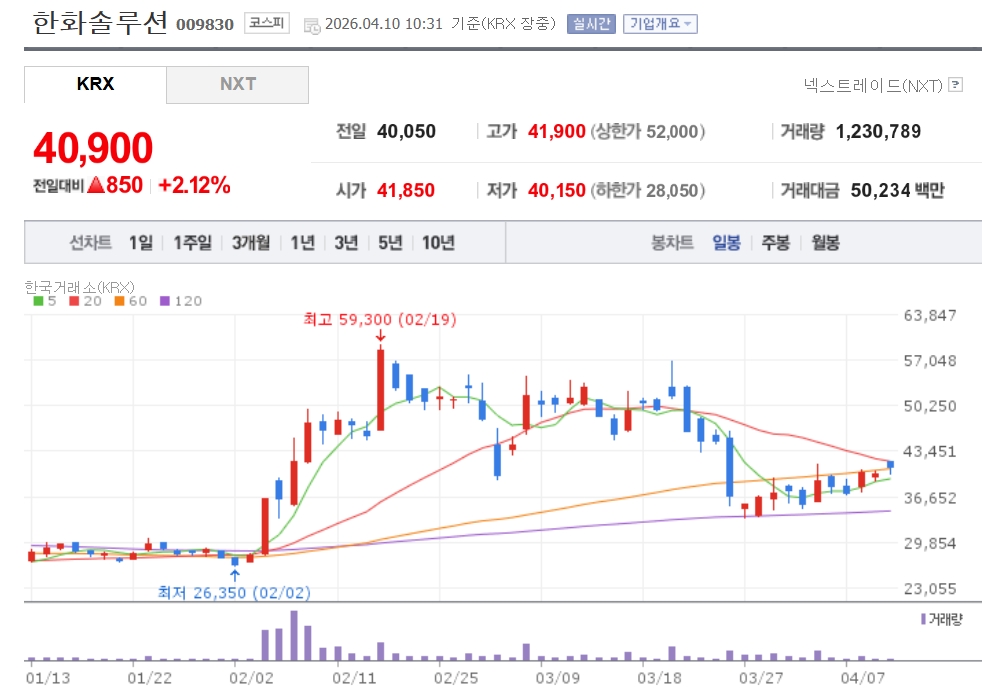The width and height of the screenshot is (982, 700).
Task: Click the 최고 59,300 (02/19) marker
Action: click(380, 320)
